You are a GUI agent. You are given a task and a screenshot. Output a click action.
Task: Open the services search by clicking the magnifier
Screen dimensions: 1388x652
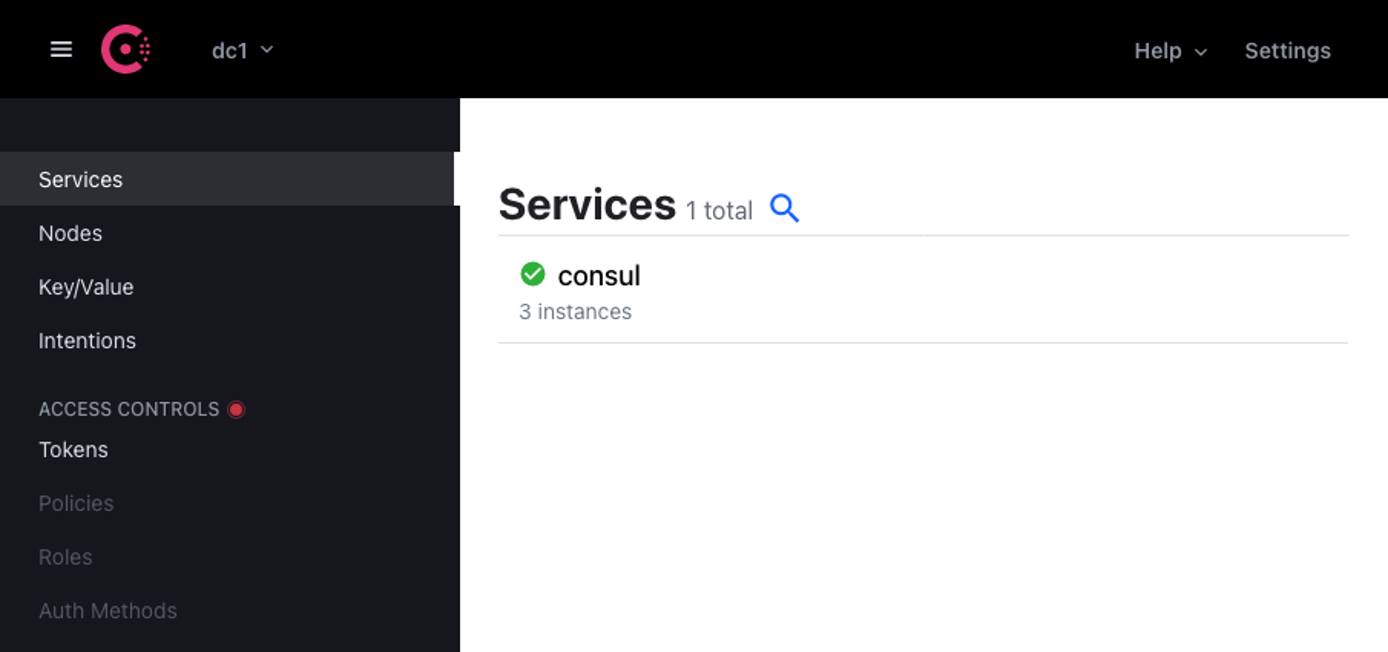pyautogui.click(x=785, y=208)
